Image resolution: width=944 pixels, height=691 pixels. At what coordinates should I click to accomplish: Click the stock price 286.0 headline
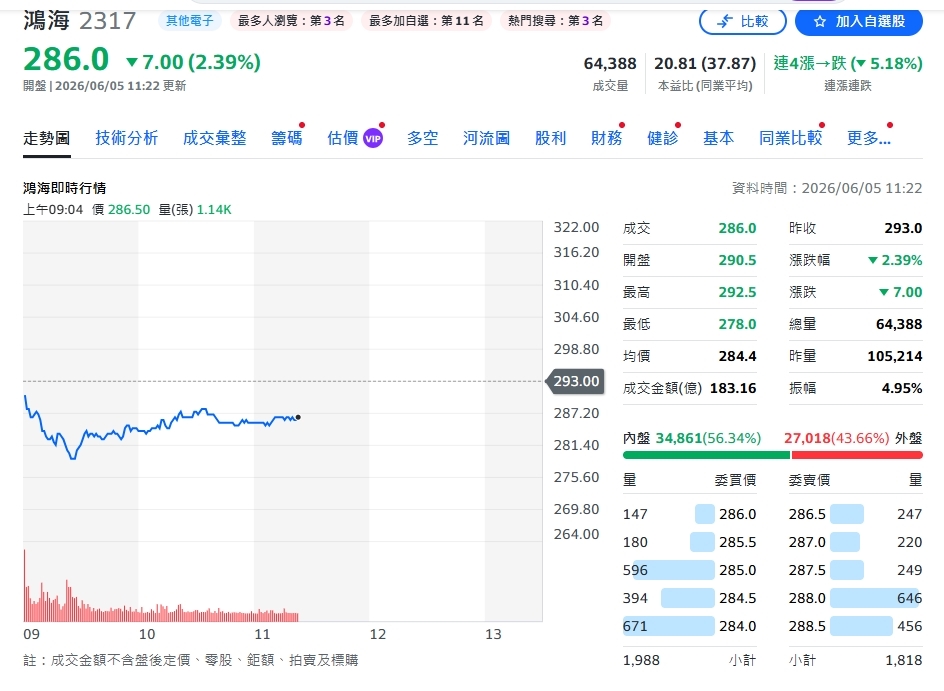coord(66,59)
